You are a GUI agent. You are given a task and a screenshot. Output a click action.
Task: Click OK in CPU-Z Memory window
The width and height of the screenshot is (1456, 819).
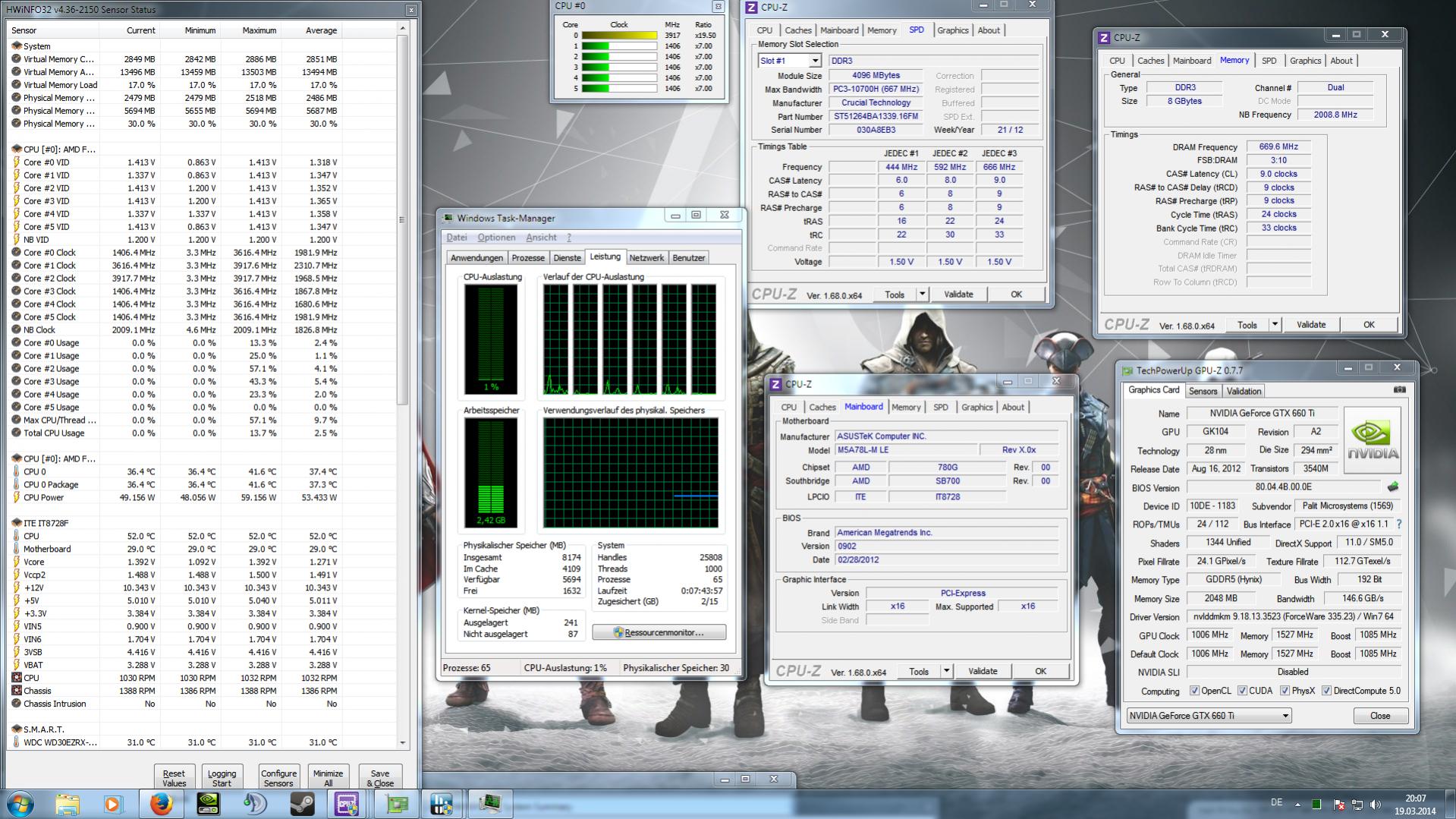click(1369, 324)
